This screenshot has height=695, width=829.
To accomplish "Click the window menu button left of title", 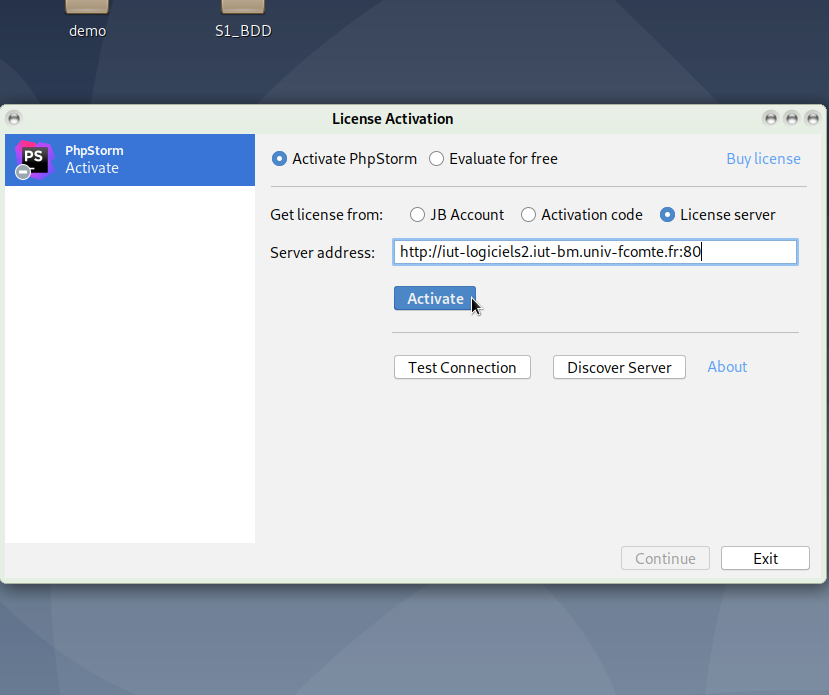I will coord(13,118).
